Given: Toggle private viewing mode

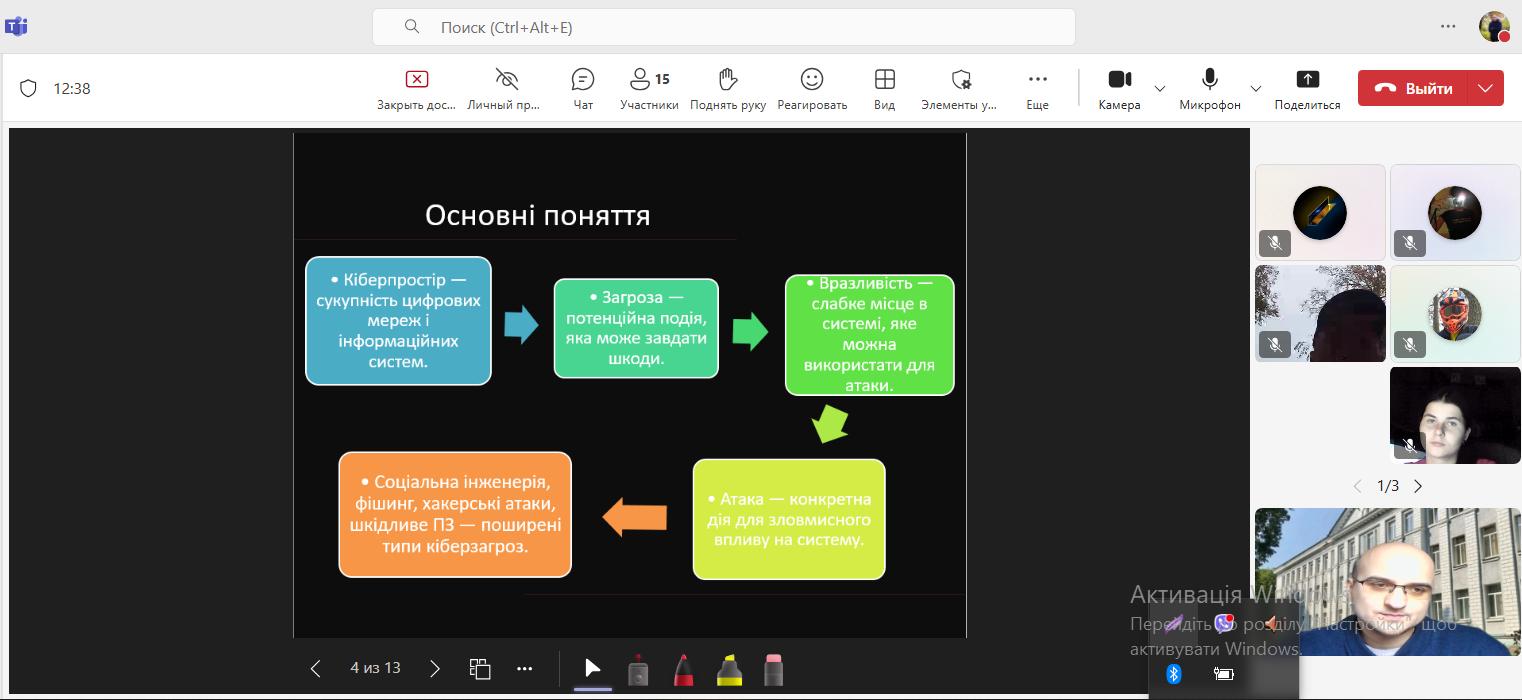Looking at the screenshot, I should click(507, 88).
